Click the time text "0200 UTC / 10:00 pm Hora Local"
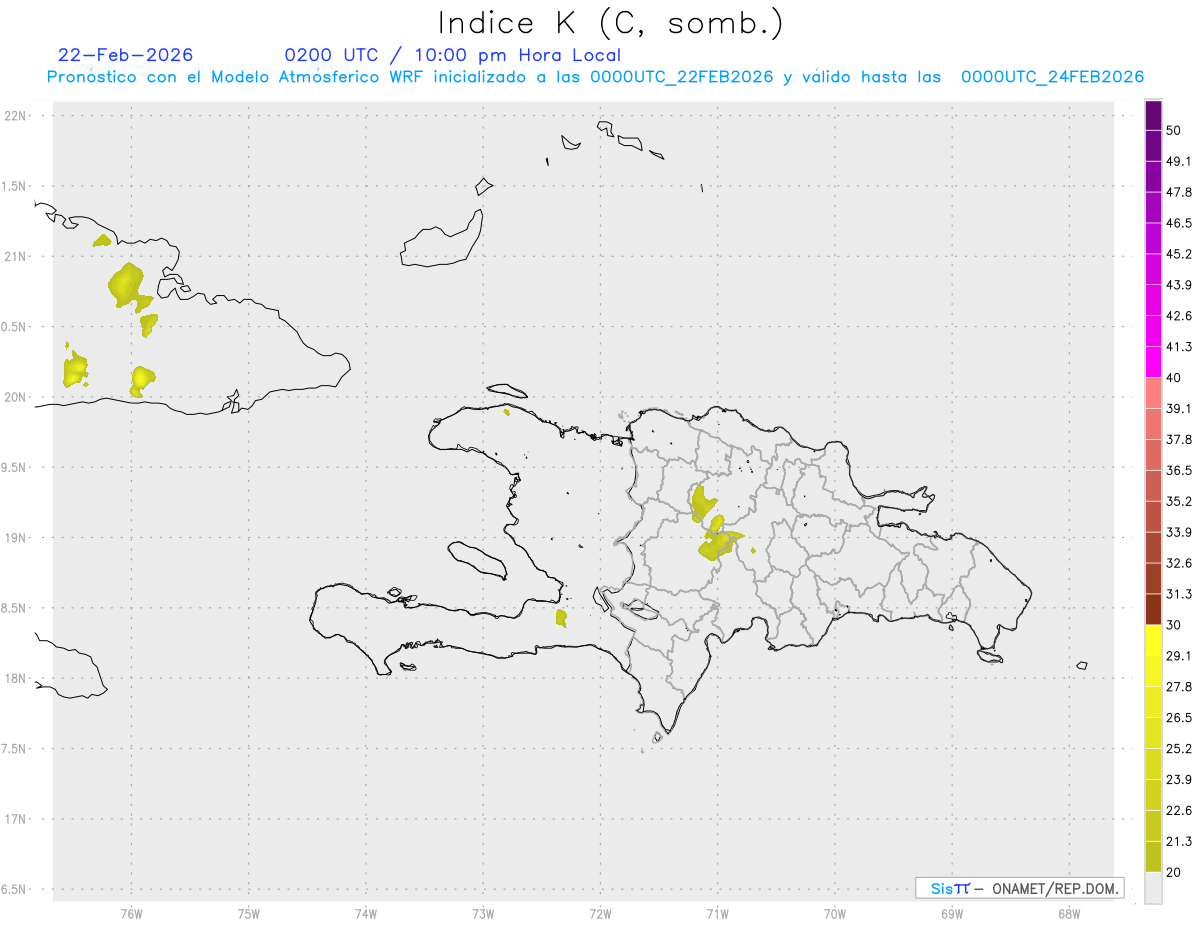 [x=453, y=55]
